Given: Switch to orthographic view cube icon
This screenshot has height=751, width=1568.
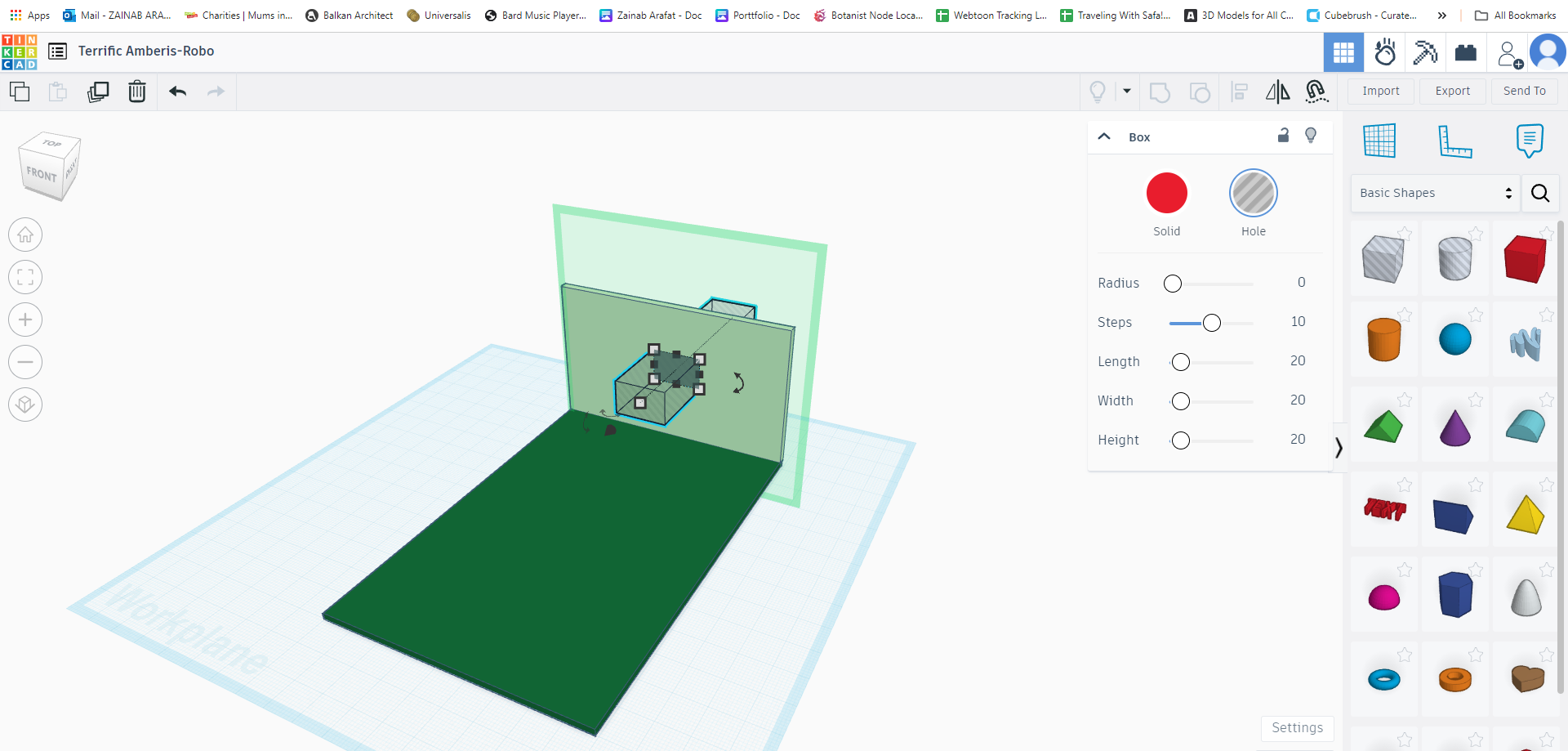Looking at the screenshot, I should click(x=25, y=405).
